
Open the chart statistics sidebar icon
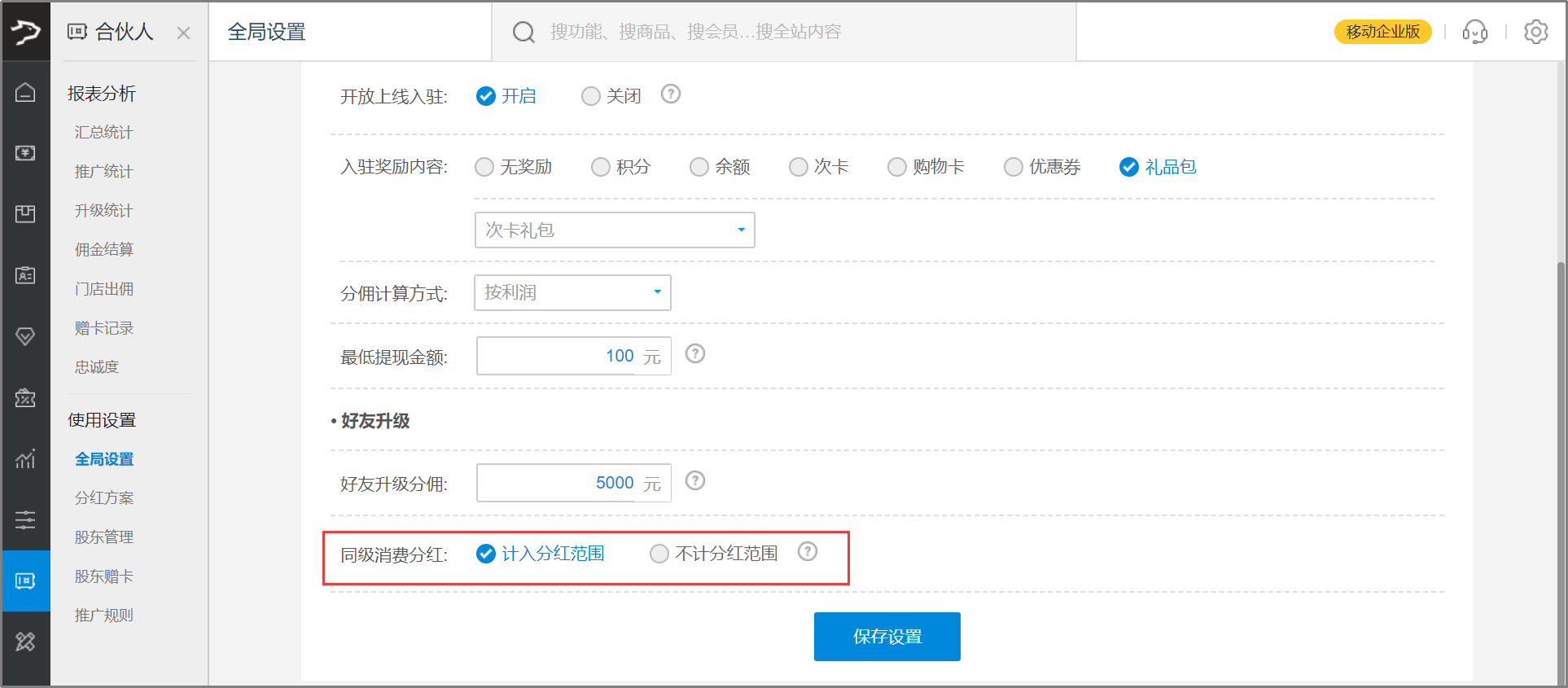pos(25,459)
